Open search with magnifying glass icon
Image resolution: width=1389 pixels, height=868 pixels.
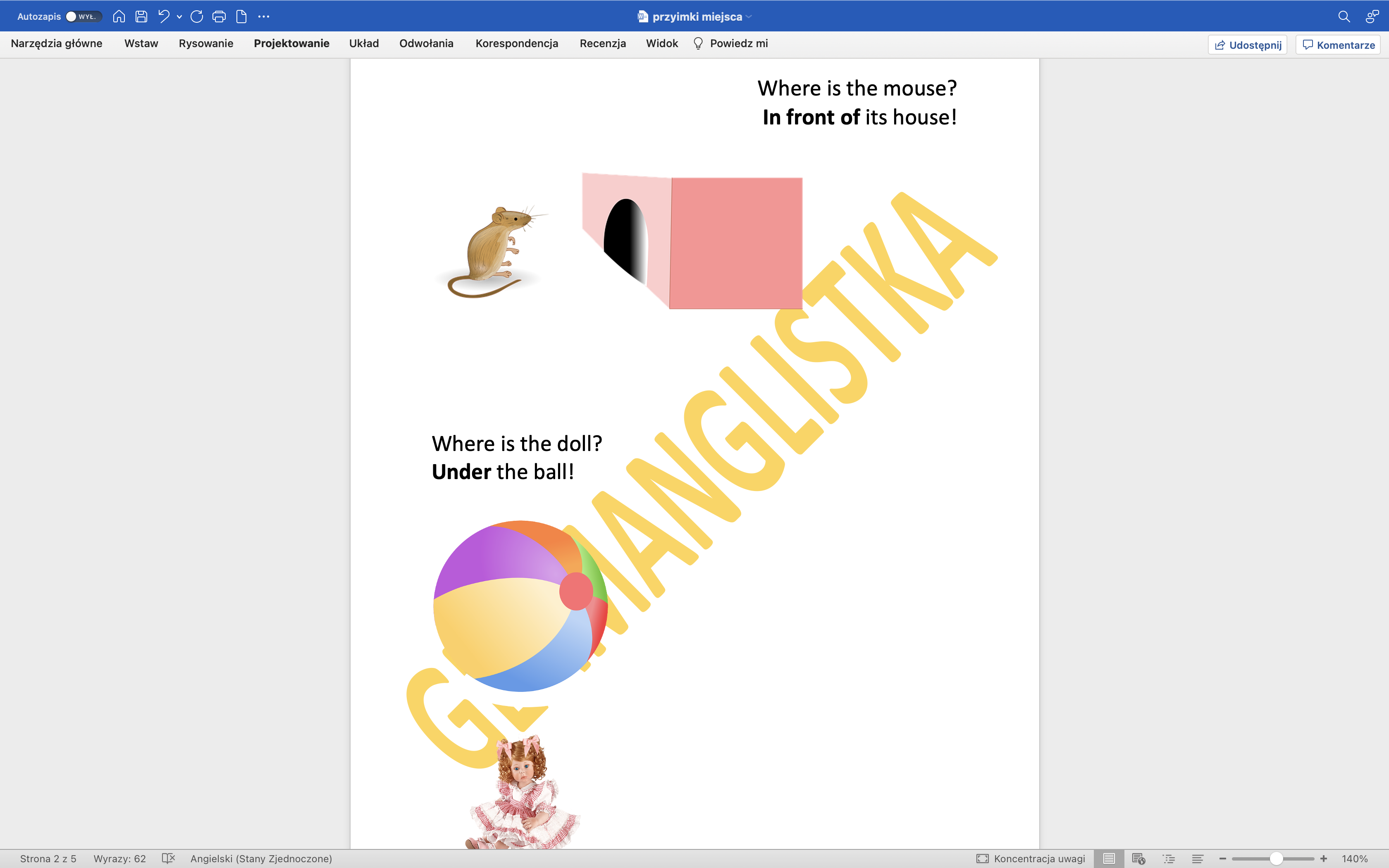tap(1344, 17)
